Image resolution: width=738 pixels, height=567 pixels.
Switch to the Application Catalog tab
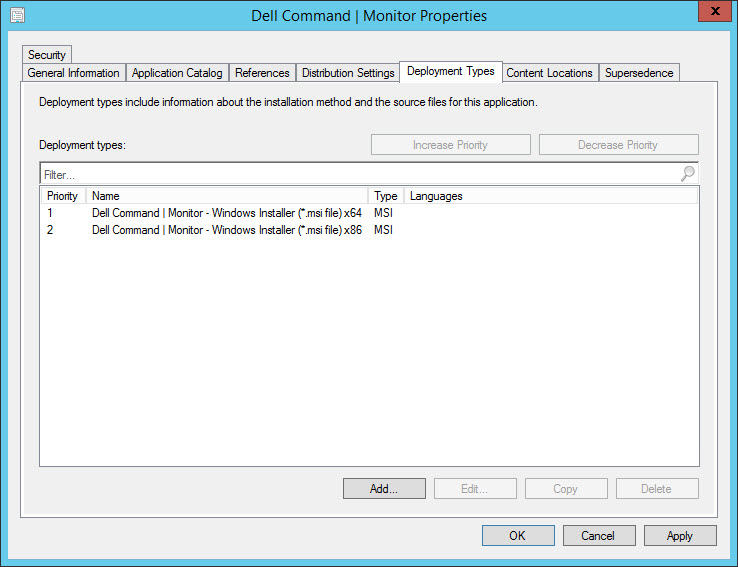[x=177, y=73]
